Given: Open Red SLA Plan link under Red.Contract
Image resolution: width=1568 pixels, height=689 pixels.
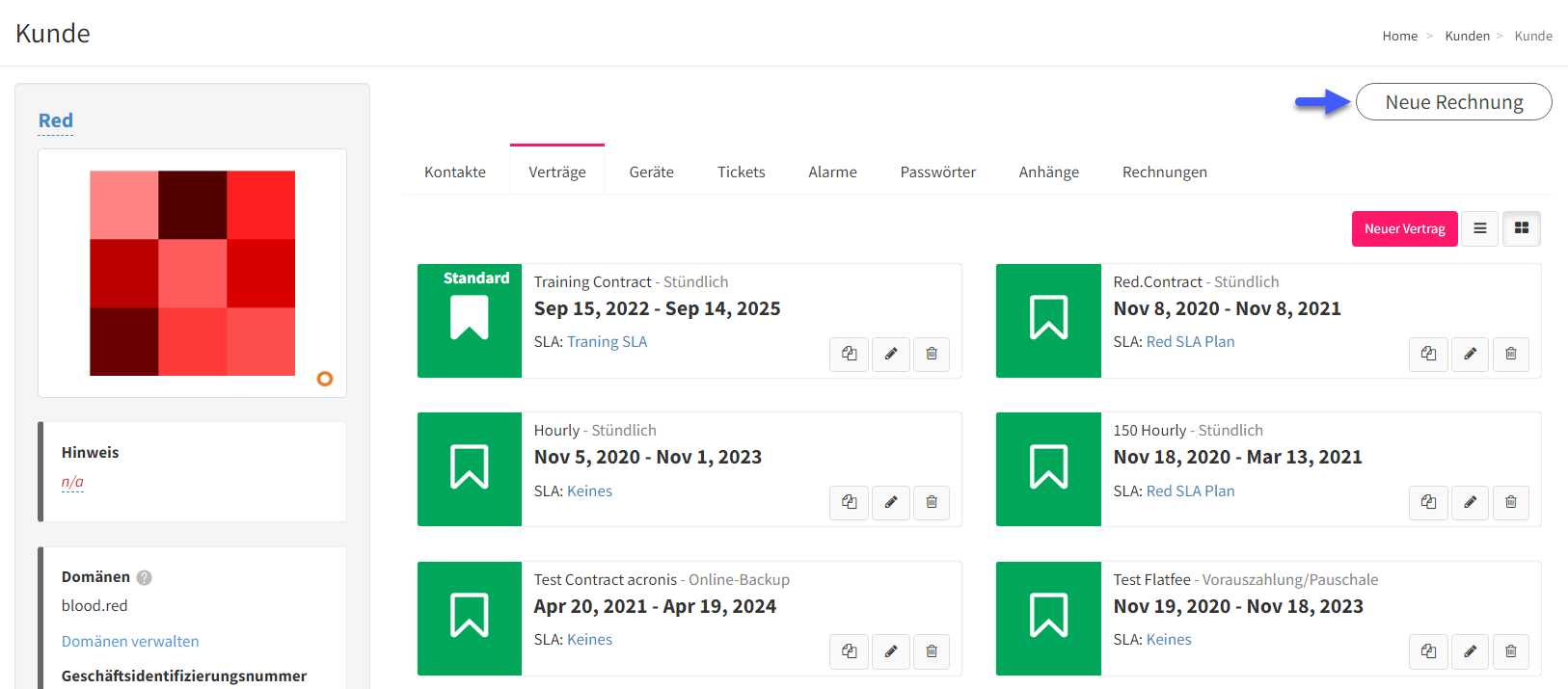Looking at the screenshot, I should click(x=1191, y=342).
